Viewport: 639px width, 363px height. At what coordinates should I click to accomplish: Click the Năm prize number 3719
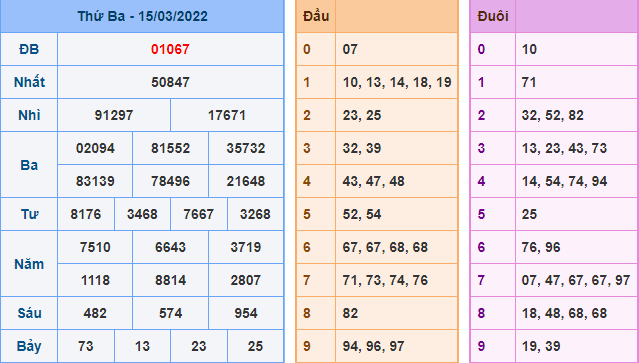coord(246,247)
